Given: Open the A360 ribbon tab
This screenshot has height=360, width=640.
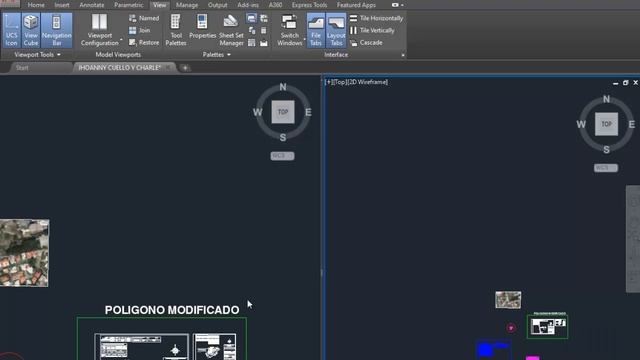Looking at the screenshot, I should click(276, 5).
